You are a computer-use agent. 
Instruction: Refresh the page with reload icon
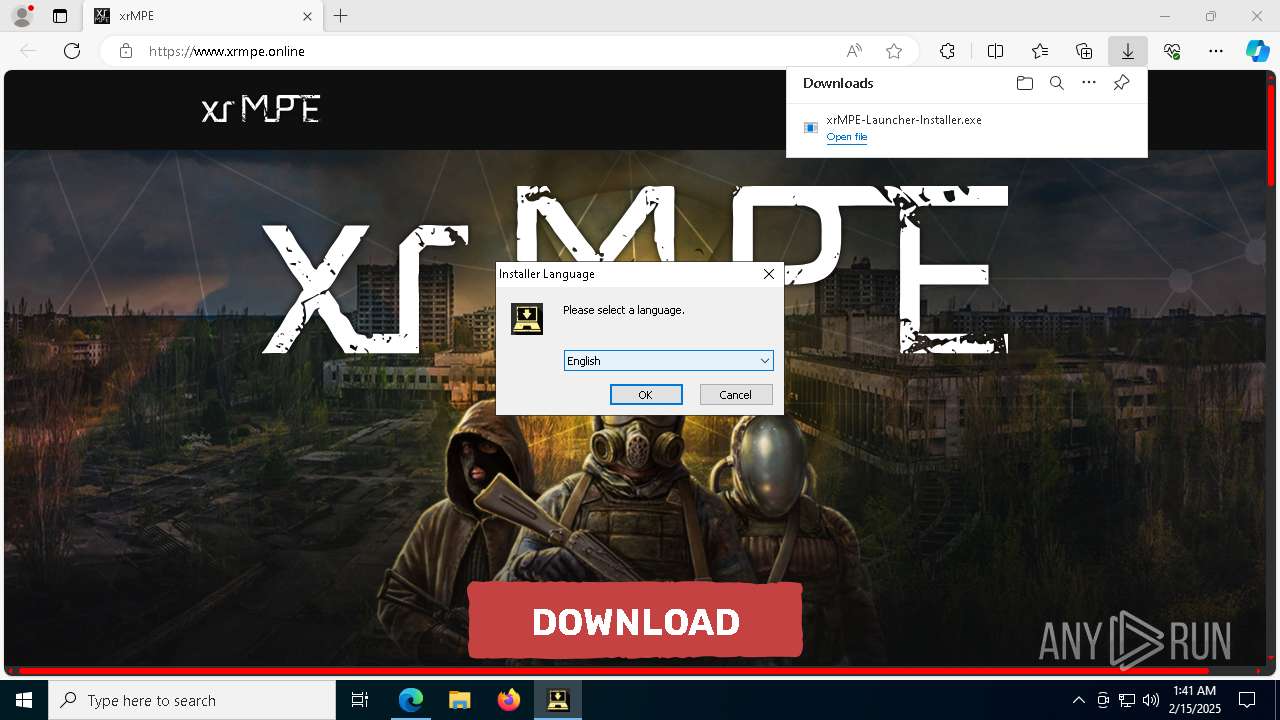(x=72, y=51)
